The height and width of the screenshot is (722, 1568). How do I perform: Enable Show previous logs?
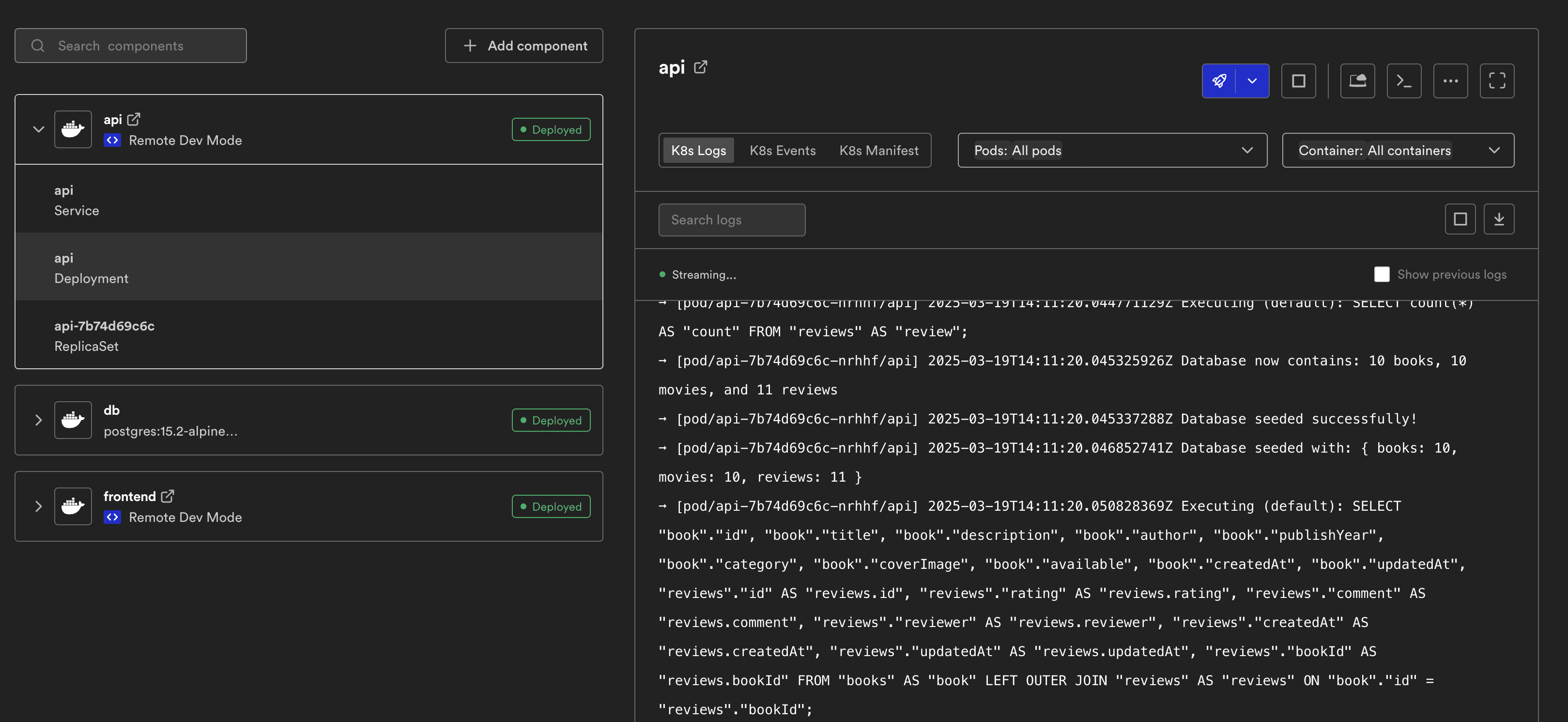point(1382,274)
